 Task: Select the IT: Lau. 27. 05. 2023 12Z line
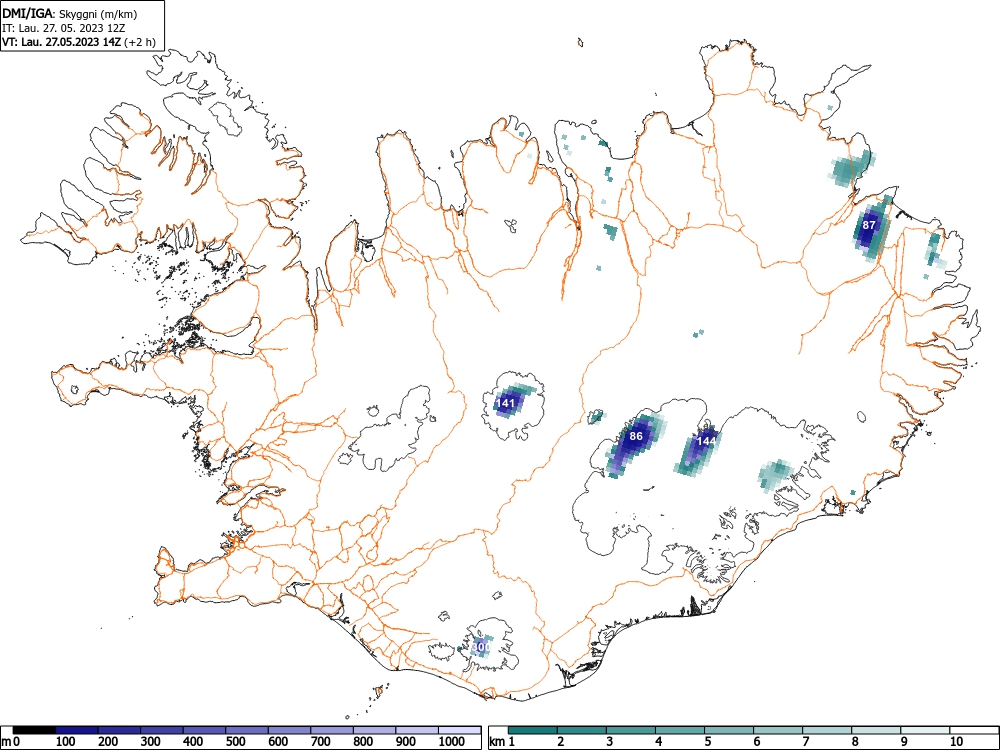63,28
